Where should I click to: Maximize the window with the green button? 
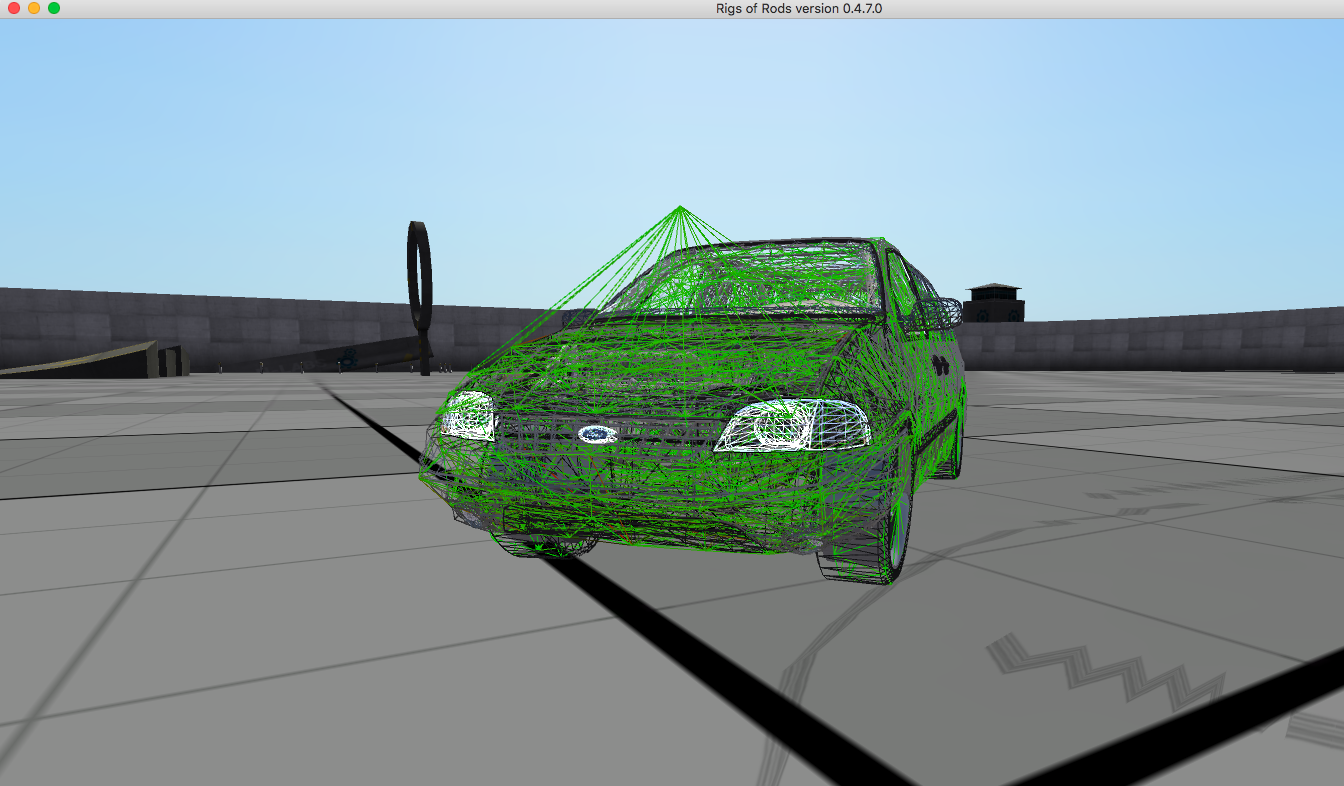[x=54, y=8]
